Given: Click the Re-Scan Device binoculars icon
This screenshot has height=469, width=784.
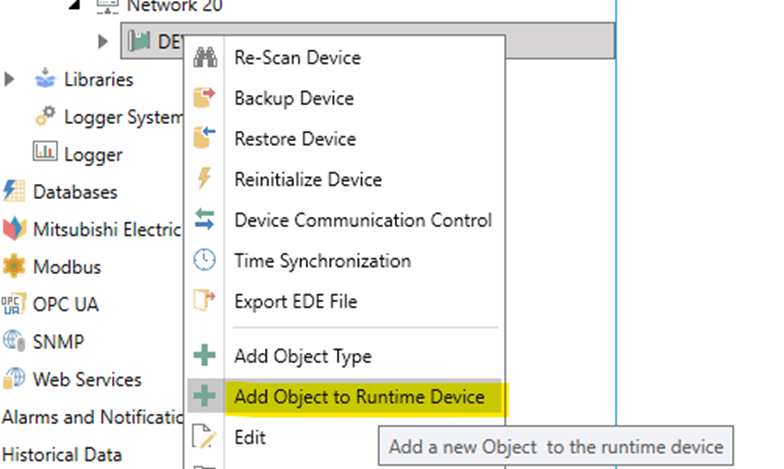Looking at the screenshot, I should (204, 58).
